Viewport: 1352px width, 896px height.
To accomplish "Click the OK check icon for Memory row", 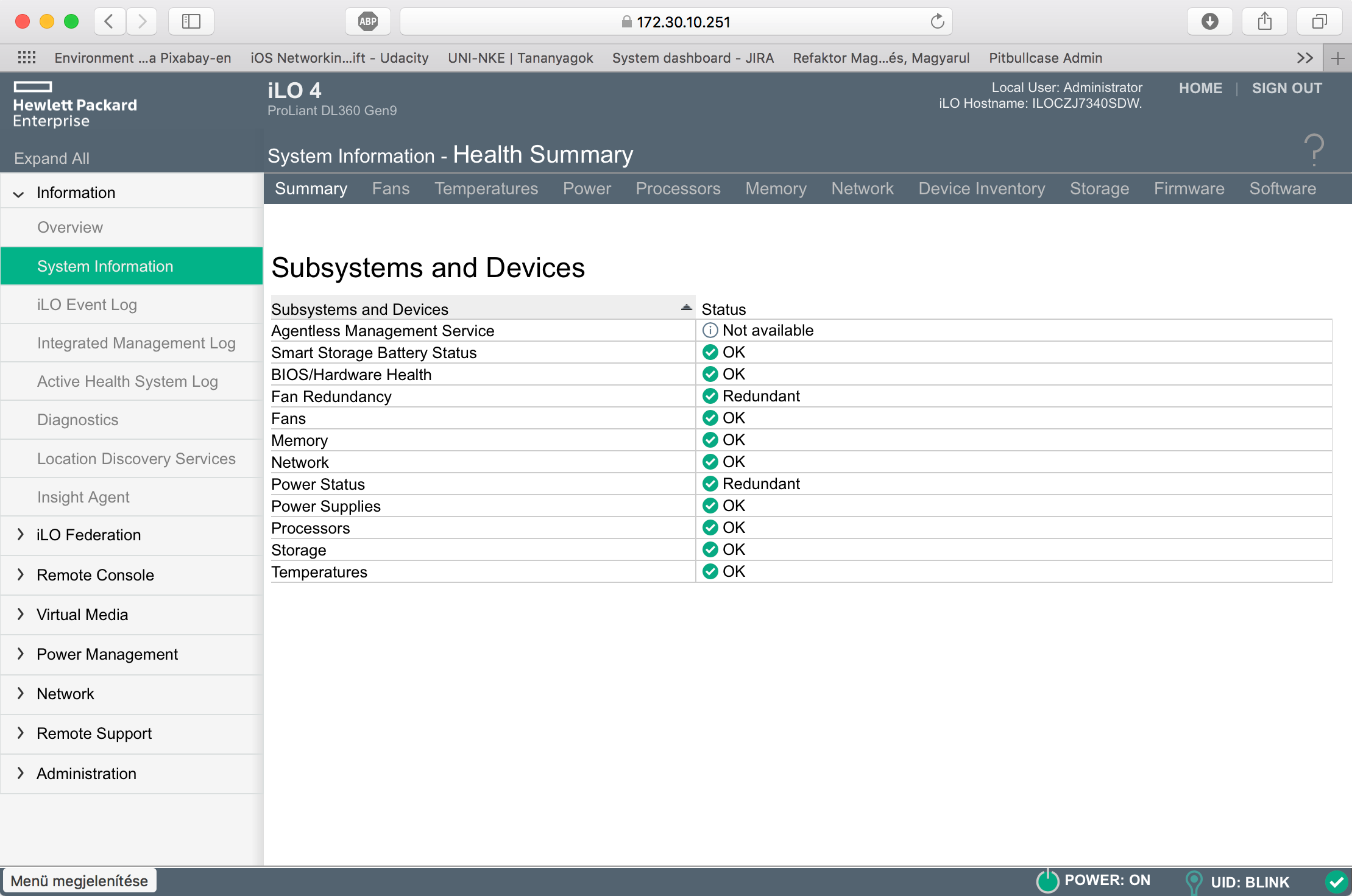I will click(710, 440).
